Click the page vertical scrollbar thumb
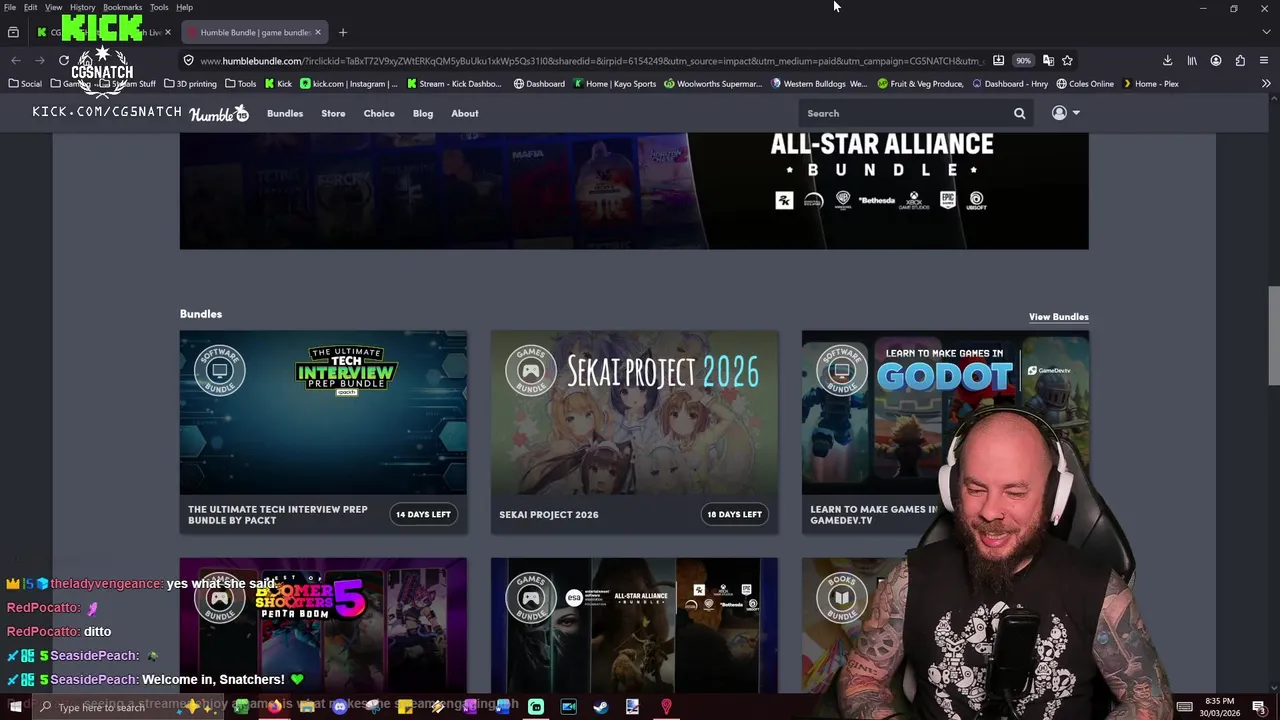Image resolution: width=1280 pixels, height=720 pixels. 1273,335
